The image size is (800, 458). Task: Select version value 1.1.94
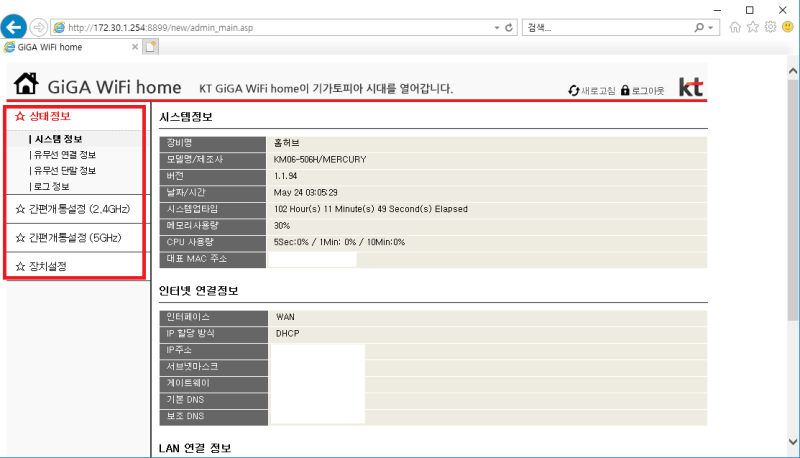coord(285,176)
